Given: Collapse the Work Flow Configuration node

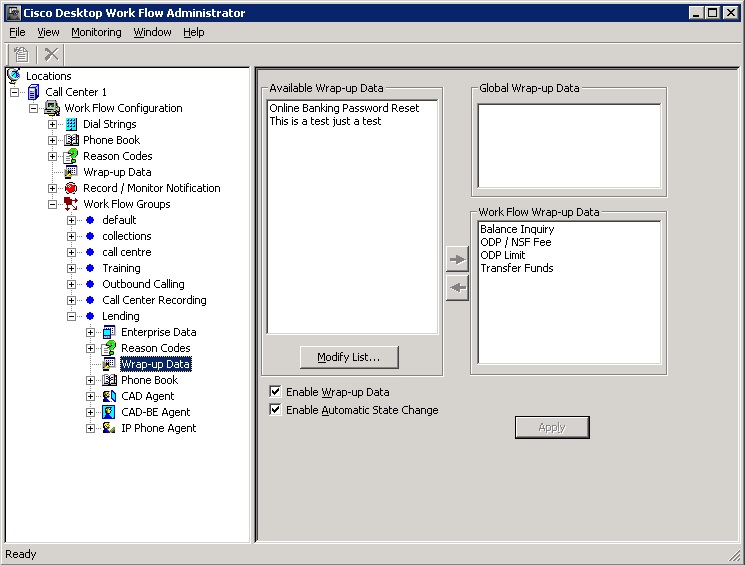Looking at the screenshot, I should coord(33,108).
